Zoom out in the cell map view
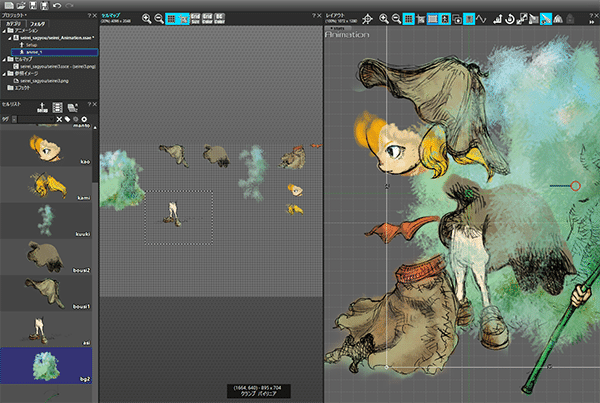The image size is (600, 403). 159,18
